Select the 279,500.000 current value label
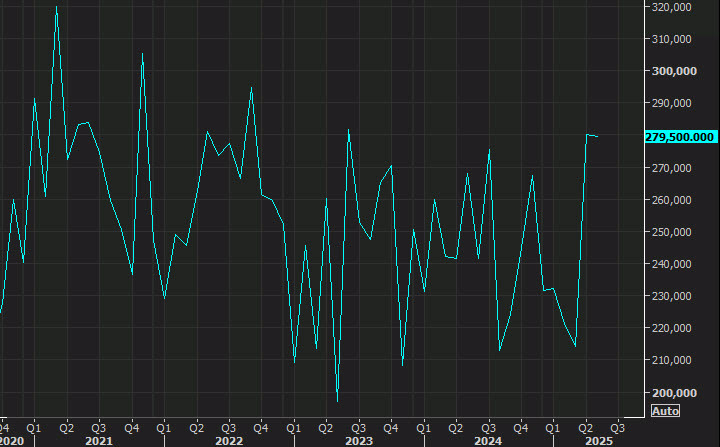The image size is (720, 447). [681, 137]
